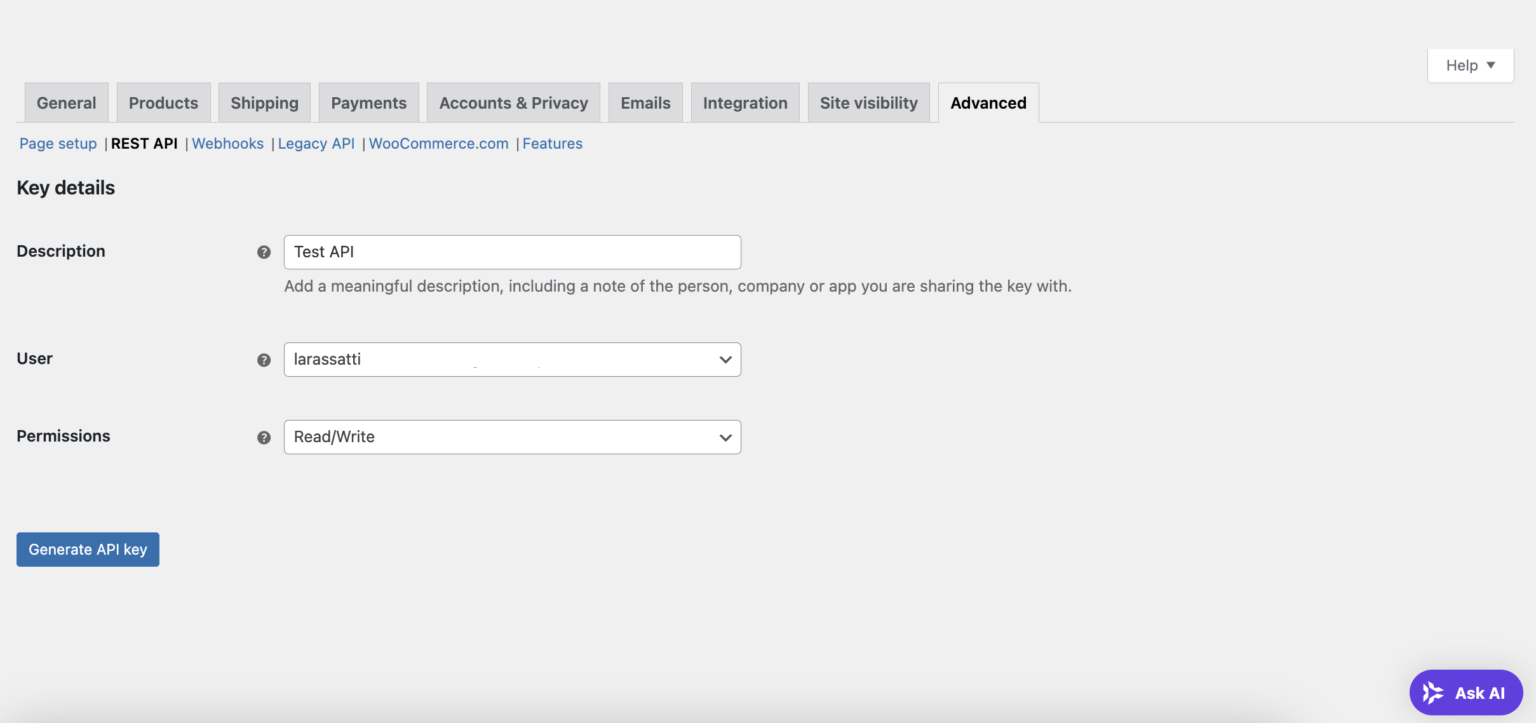The width and height of the screenshot is (1536, 723).
Task: Open the Ask AI assistant
Action: [1466, 692]
